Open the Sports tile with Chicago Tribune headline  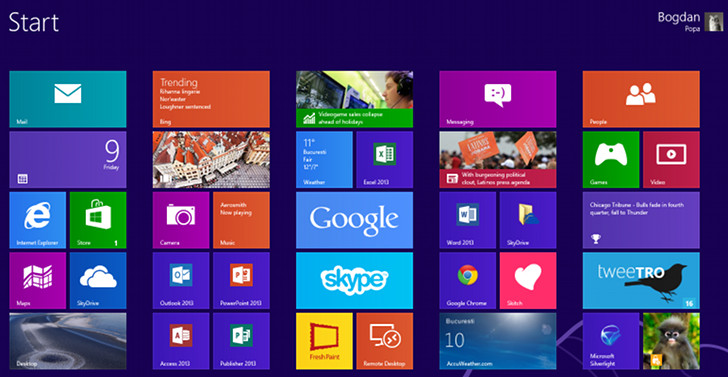tap(641, 220)
